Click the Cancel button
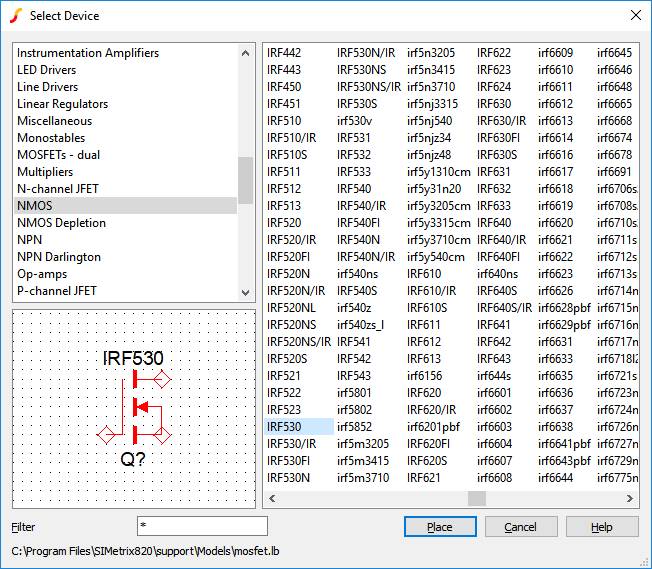652x569 pixels. [520, 527]
